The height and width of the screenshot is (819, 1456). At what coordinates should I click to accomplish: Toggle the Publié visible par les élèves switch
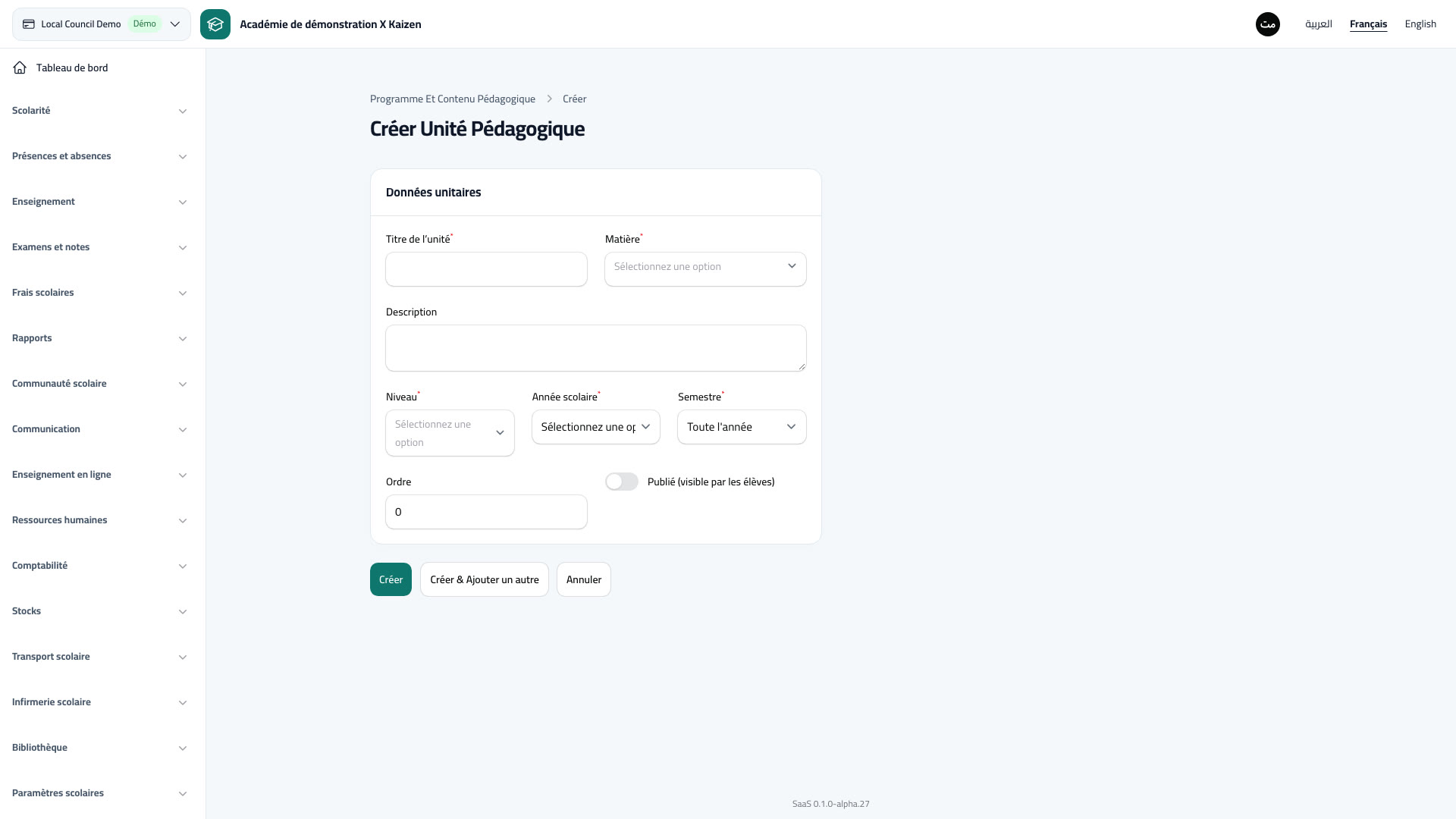(622, 482)
